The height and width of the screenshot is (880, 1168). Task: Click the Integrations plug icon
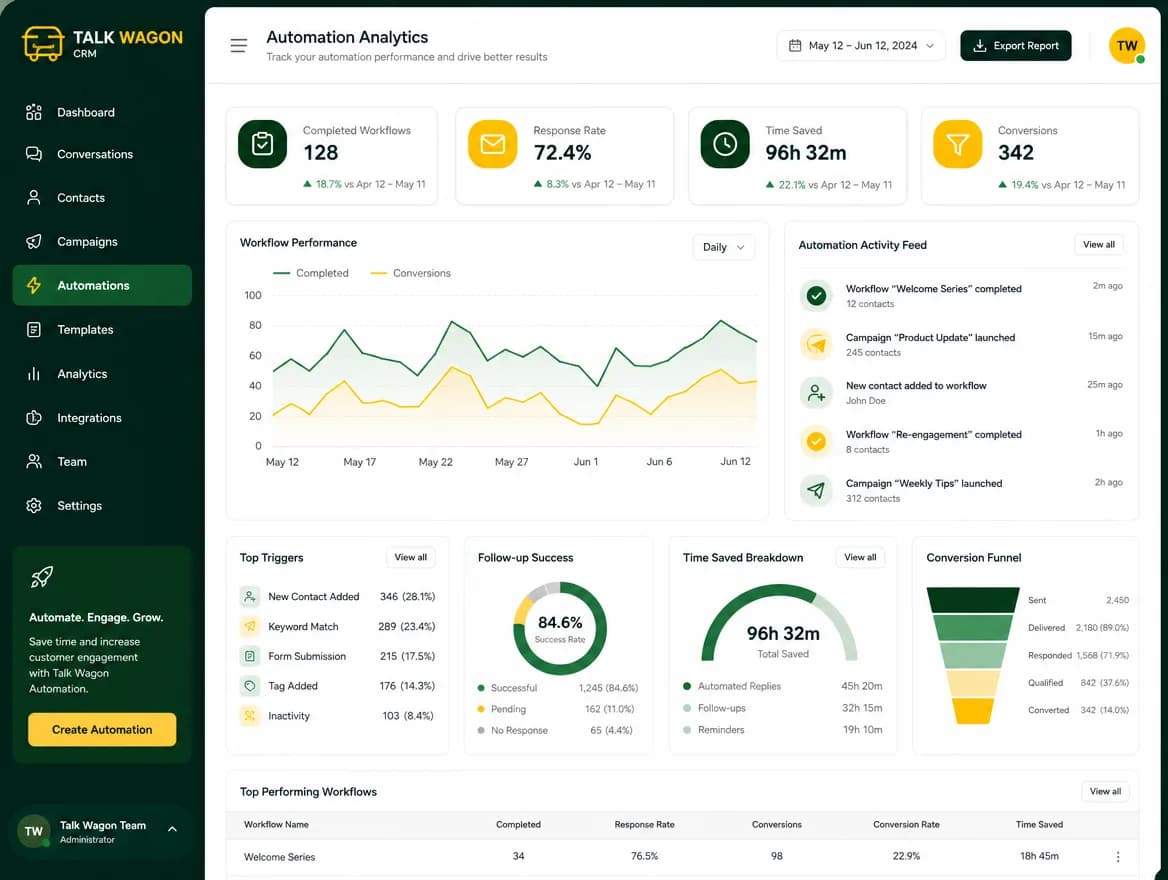[x=34, y=418]
